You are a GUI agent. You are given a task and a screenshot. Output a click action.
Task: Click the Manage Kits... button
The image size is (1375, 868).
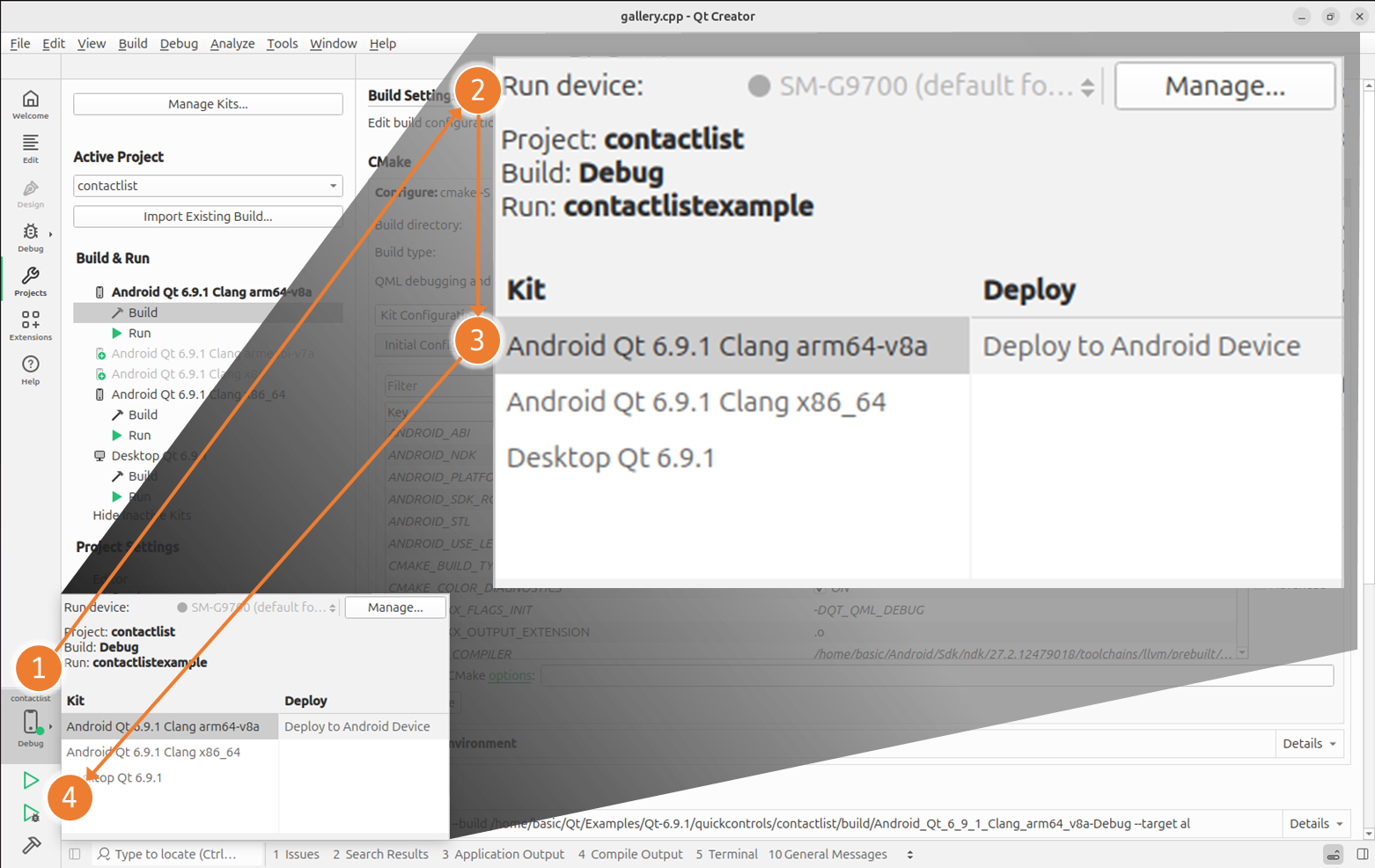(208, 104)
